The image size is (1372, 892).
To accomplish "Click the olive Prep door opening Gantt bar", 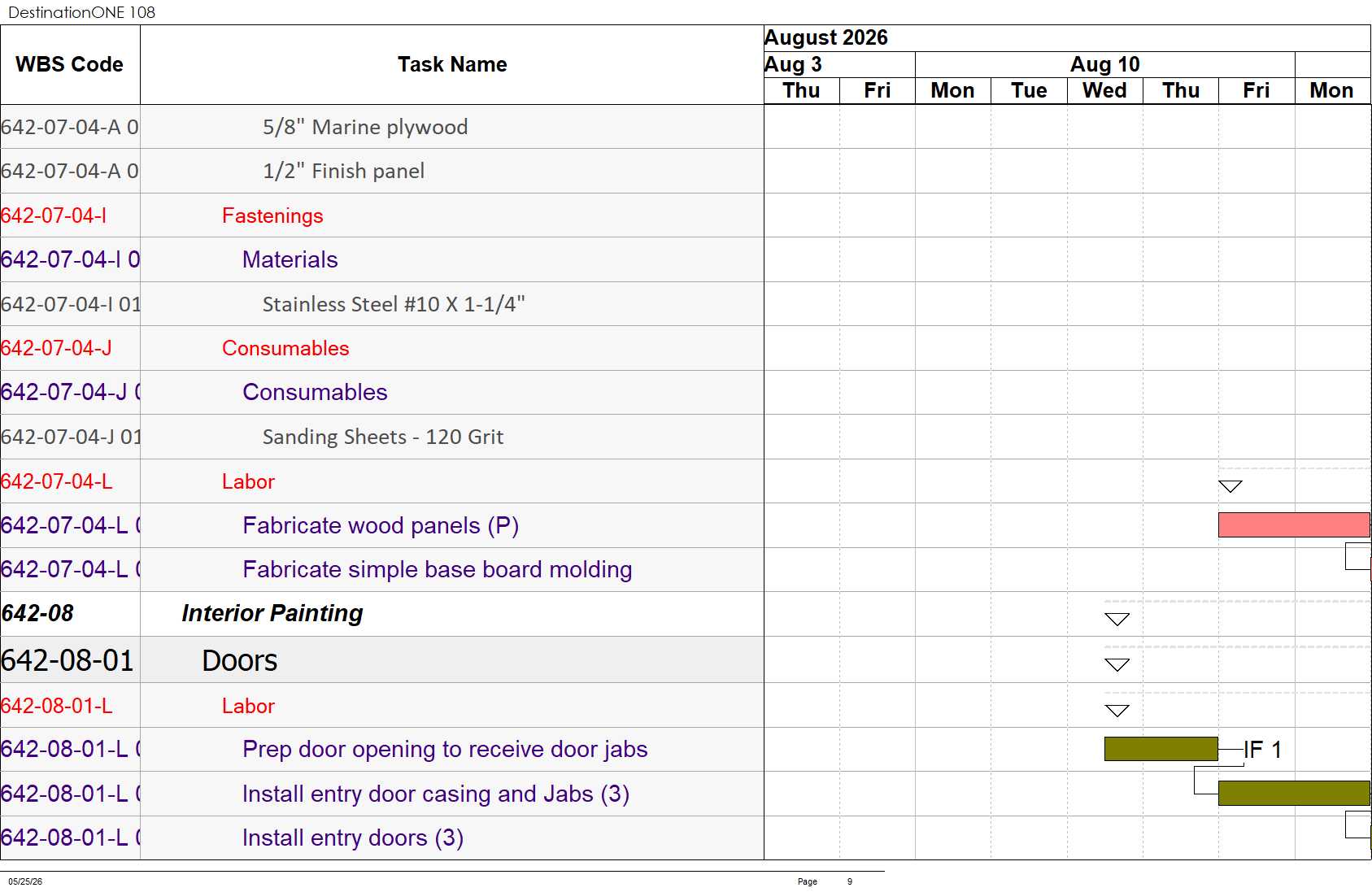I will point(1161,749).
